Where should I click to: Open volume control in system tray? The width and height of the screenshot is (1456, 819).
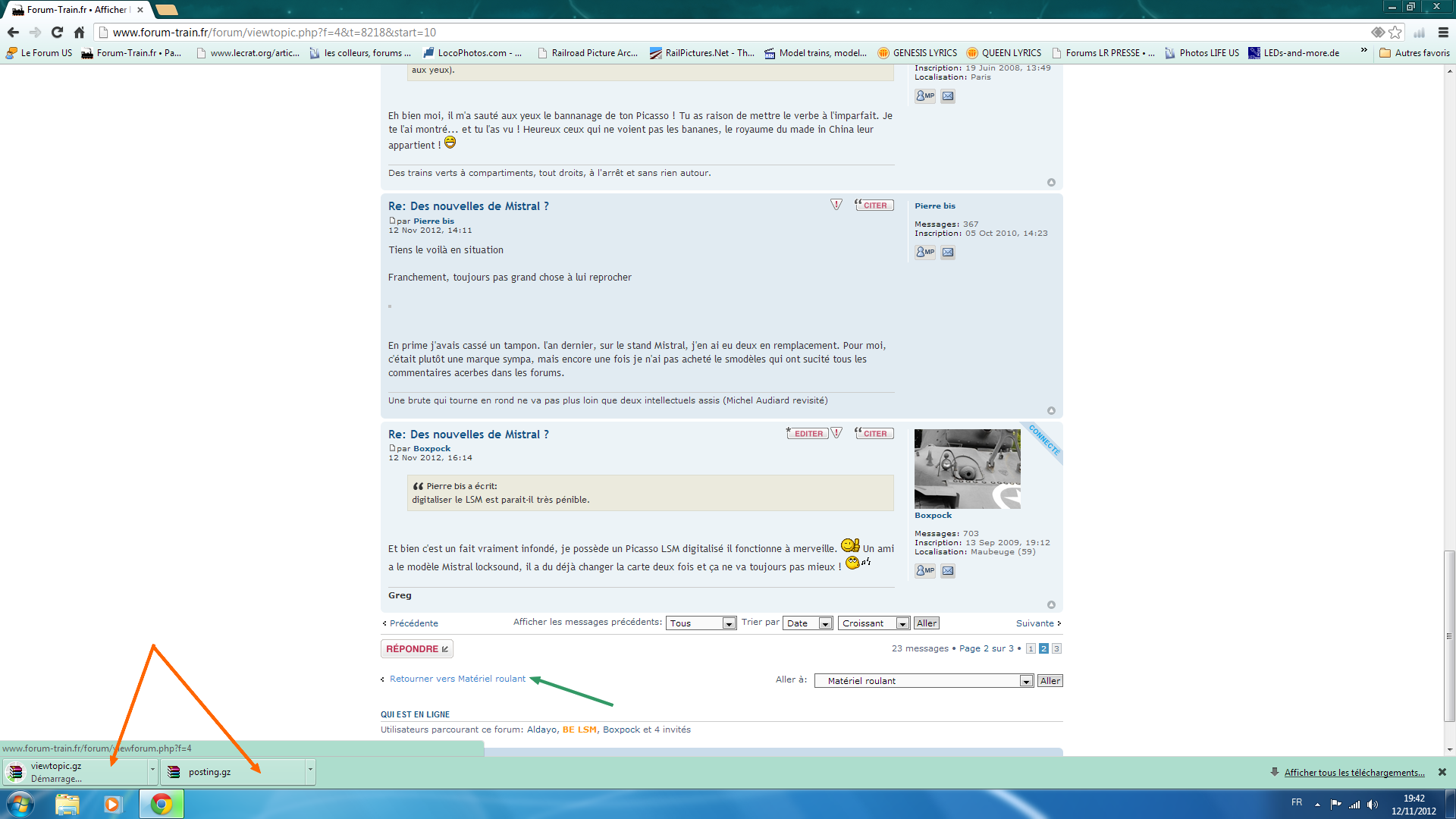(1373, 805)
